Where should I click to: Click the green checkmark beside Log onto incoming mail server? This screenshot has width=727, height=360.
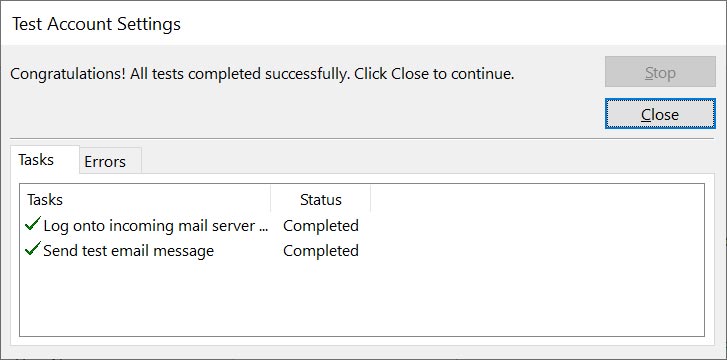coord(33,225)
